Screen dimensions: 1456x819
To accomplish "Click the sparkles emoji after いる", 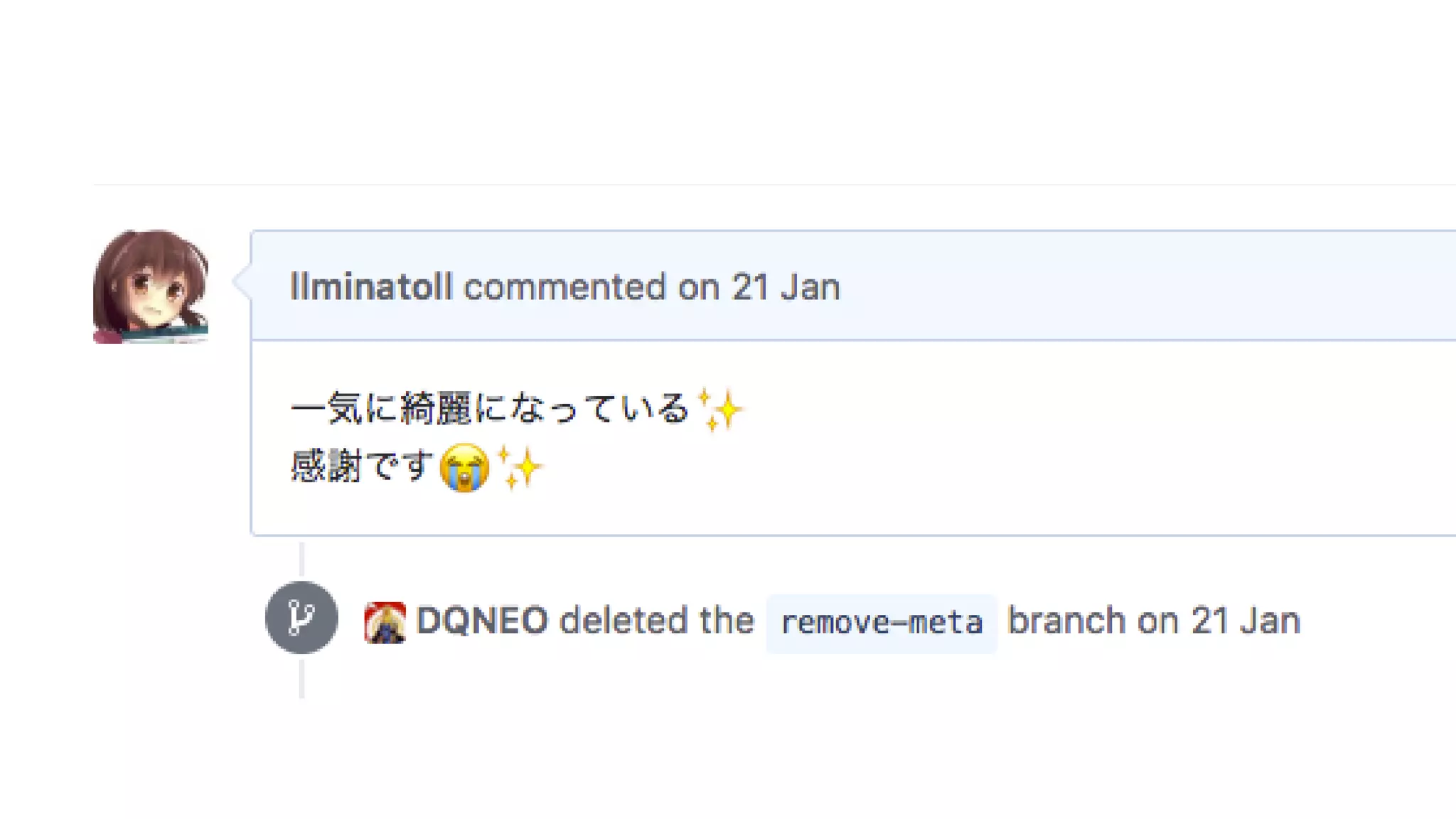I will (719, 410).
